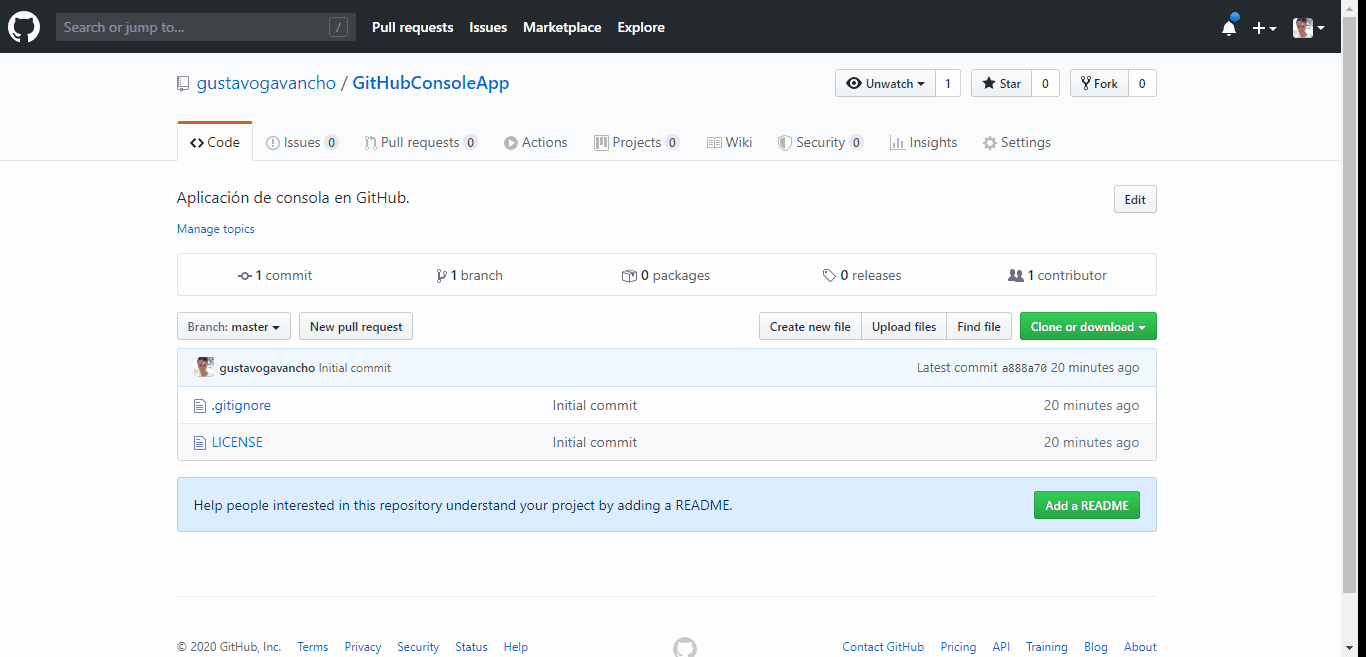This screenshot has height=657, width=1366.
Task: Open Privacy footer link
Action: 363,647
